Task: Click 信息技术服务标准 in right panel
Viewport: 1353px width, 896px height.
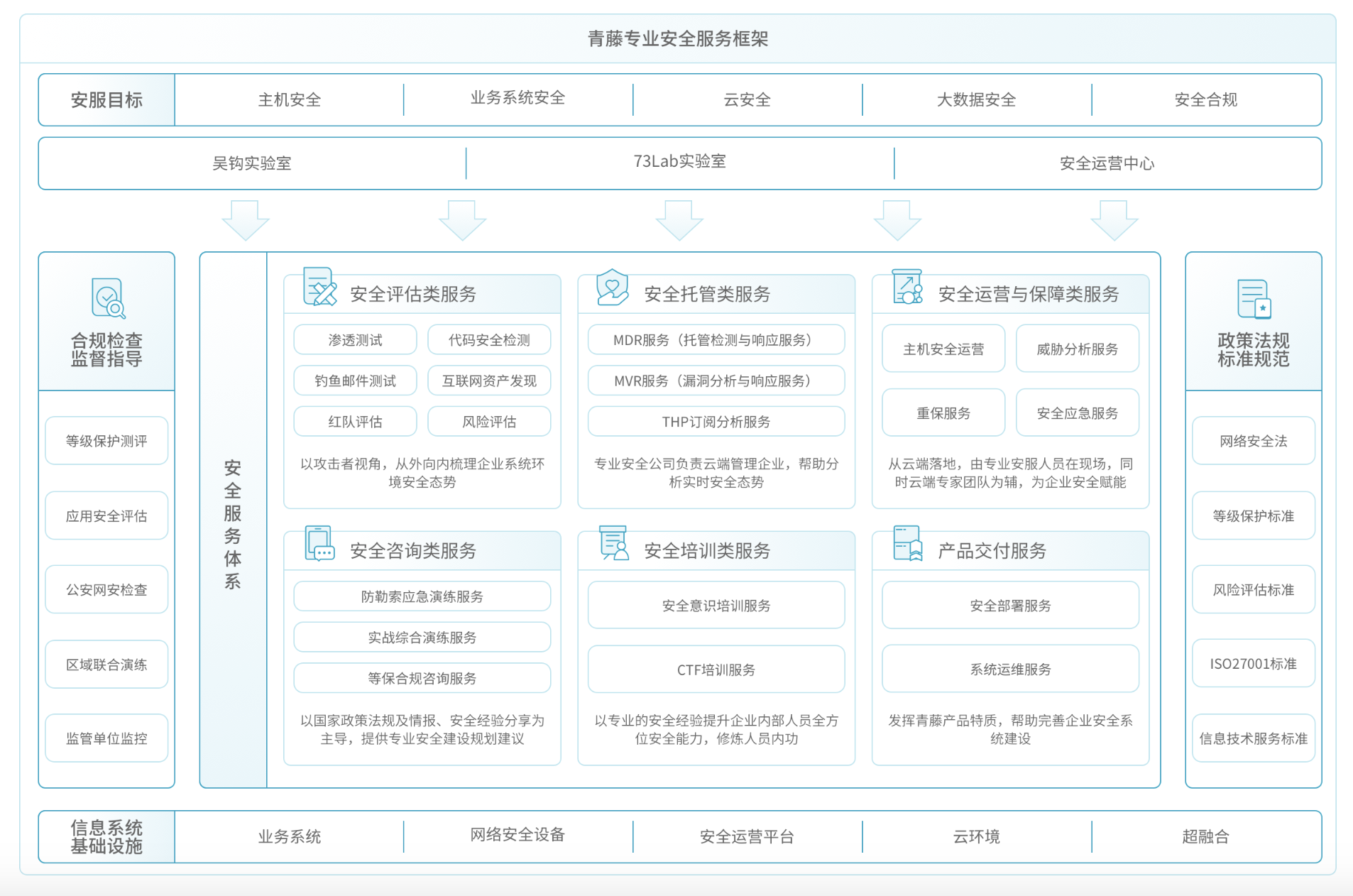Action: [1254, 738]
